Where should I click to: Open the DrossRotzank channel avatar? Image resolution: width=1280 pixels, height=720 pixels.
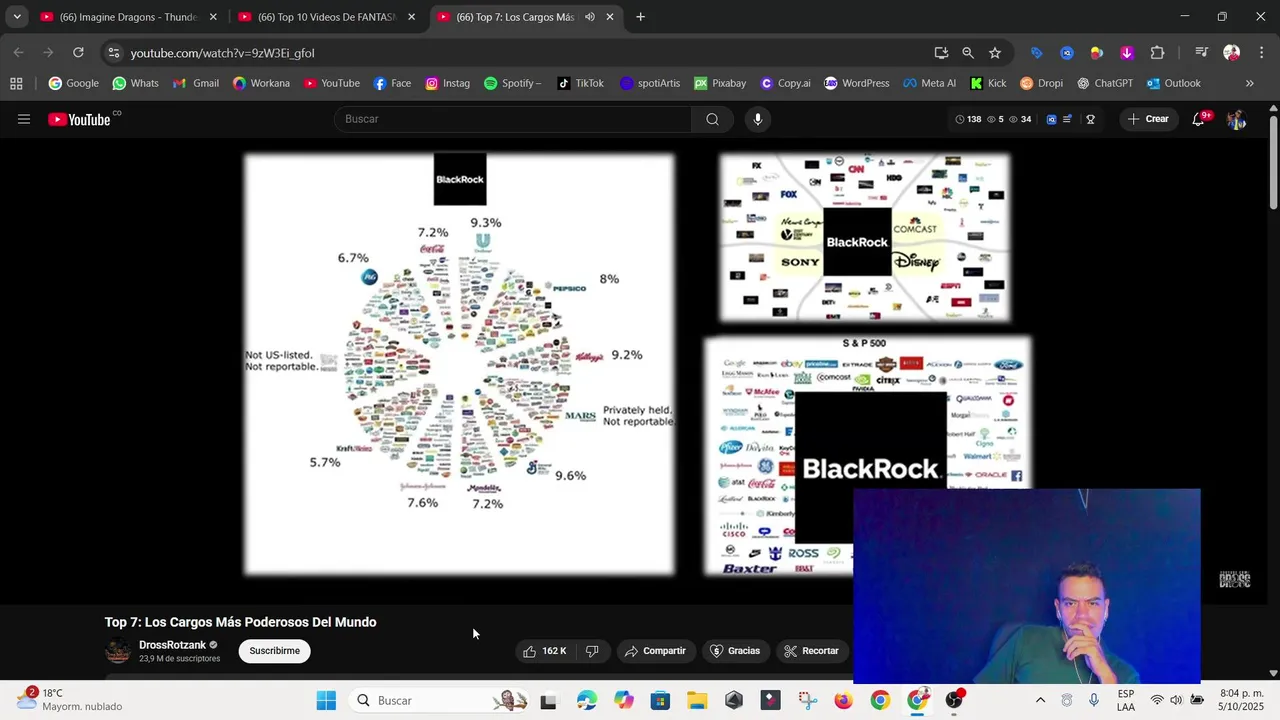click(x=118, y=651)
